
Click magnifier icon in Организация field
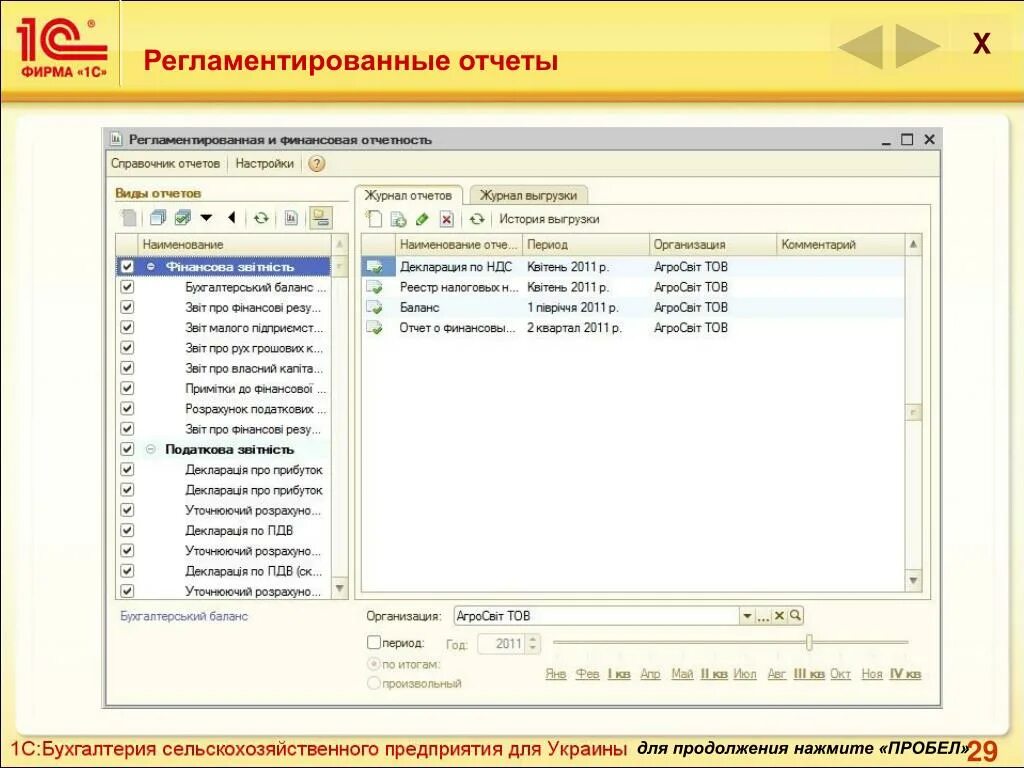[795, 615]
